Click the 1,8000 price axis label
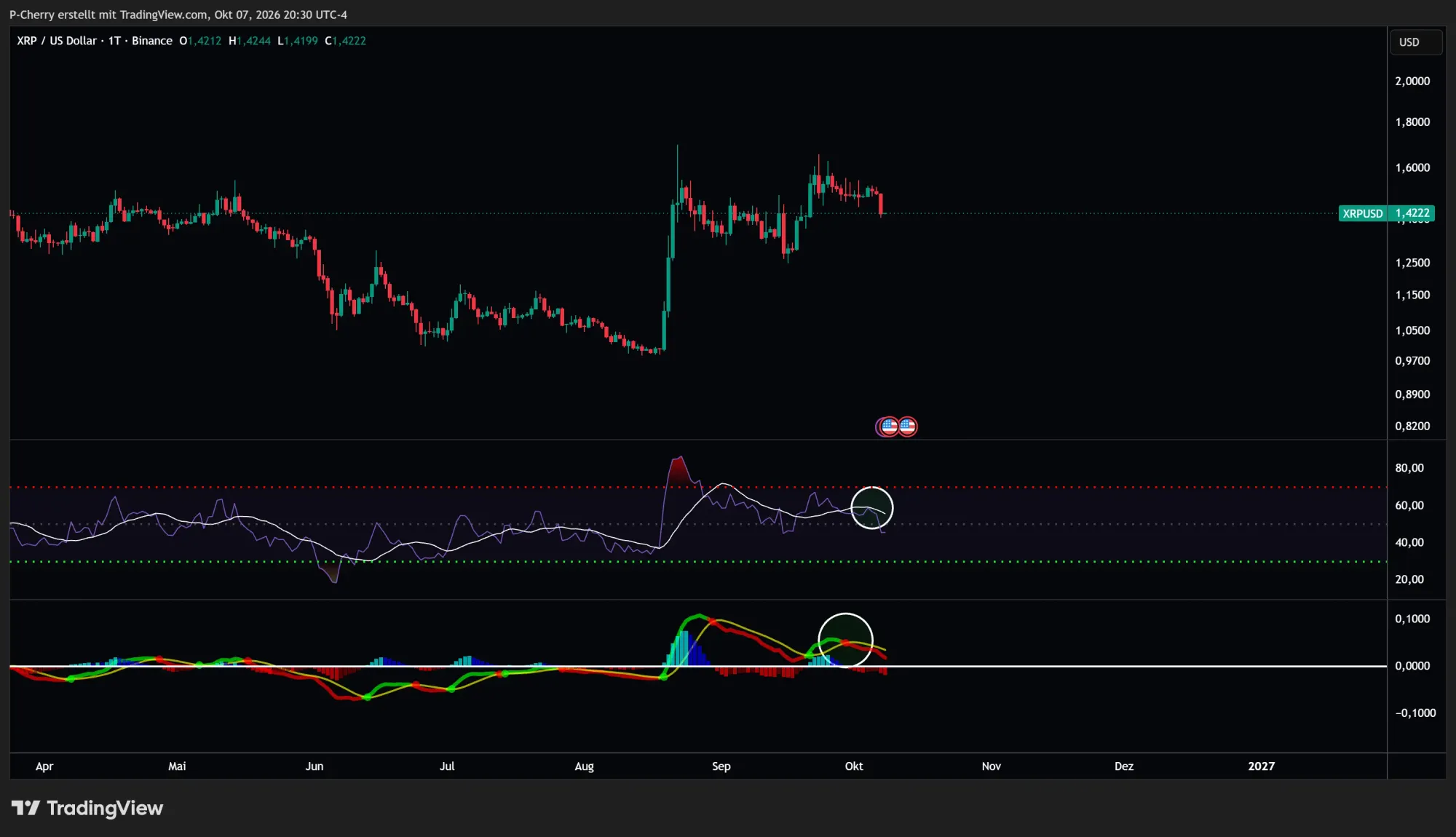 [x=1412, y=122]
